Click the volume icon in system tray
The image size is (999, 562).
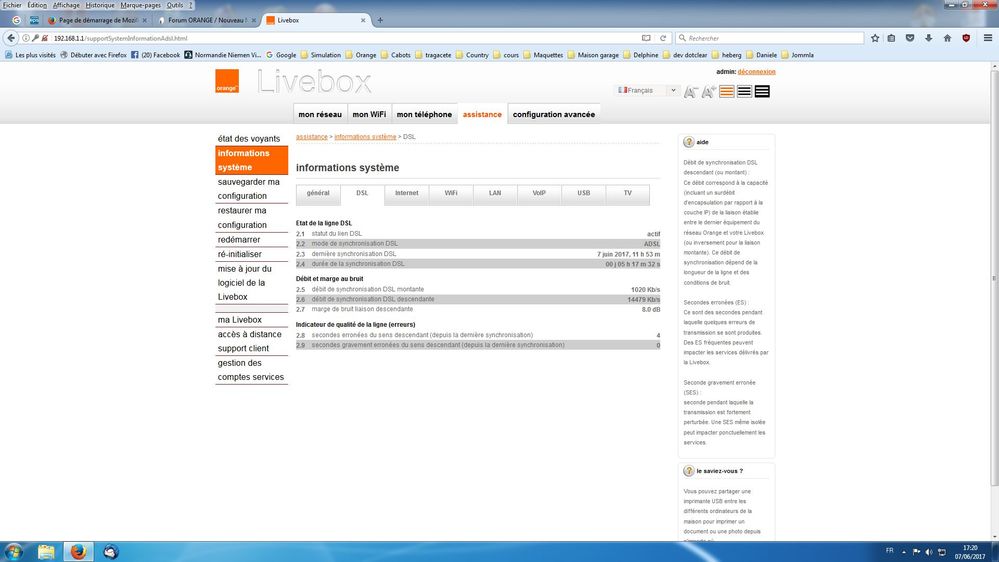click(x=929, y=552)
